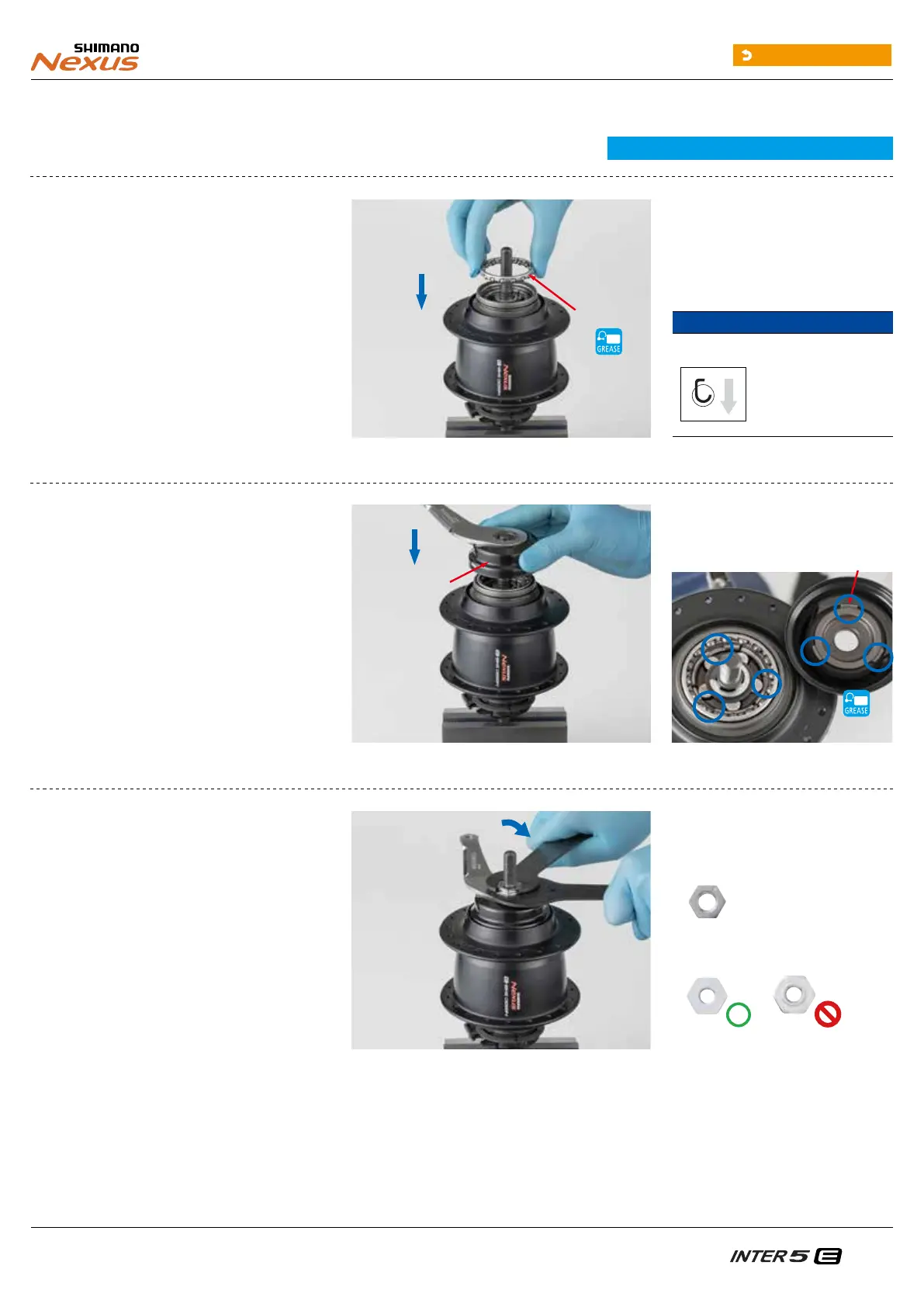
Task: Click the green circle approval mark
Action: 738,1014
